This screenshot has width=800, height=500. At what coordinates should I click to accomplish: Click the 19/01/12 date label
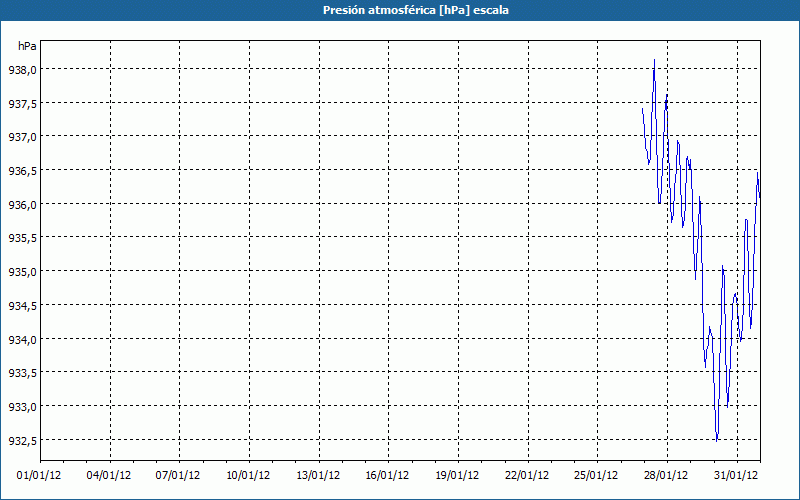pyautogui.click(x=457, y=476)
